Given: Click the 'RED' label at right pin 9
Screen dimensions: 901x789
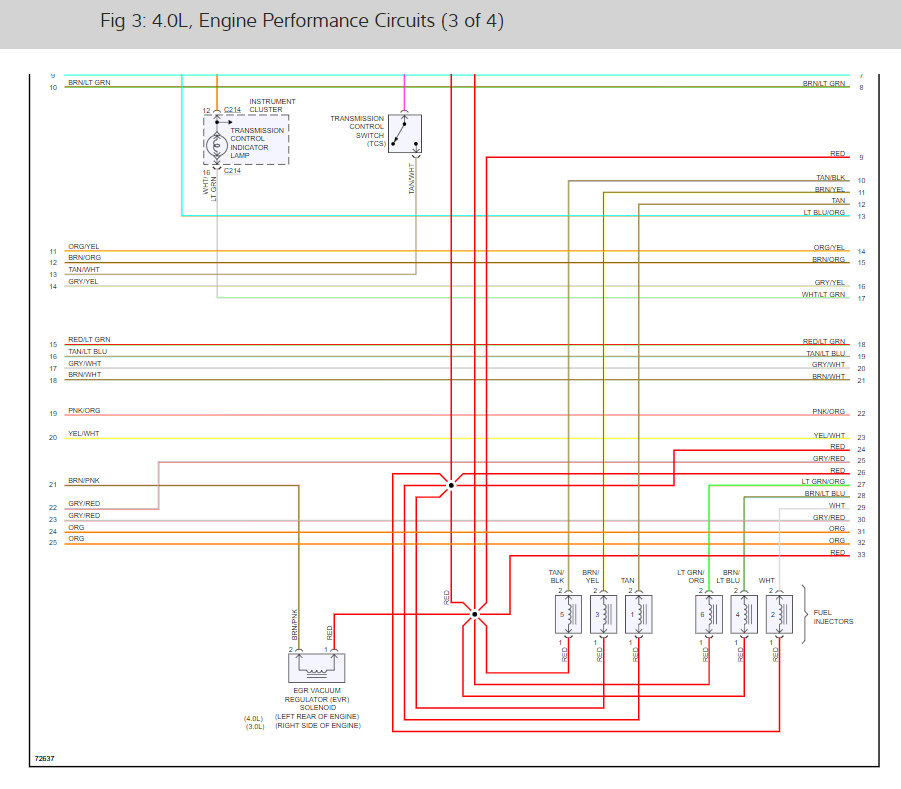Looking at the screenshot, I should click(837, 153).
